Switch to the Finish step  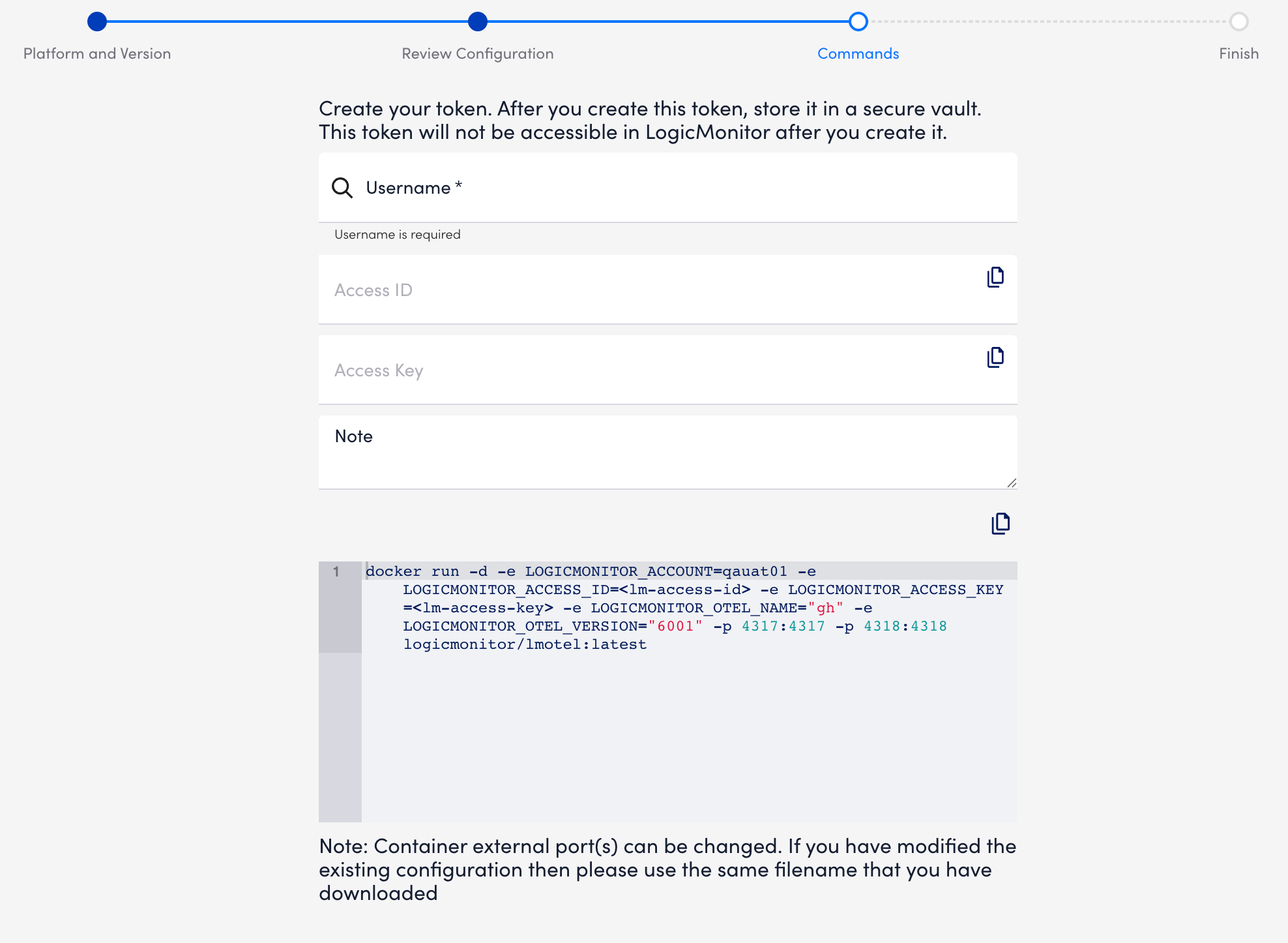tap(1238, 53)
